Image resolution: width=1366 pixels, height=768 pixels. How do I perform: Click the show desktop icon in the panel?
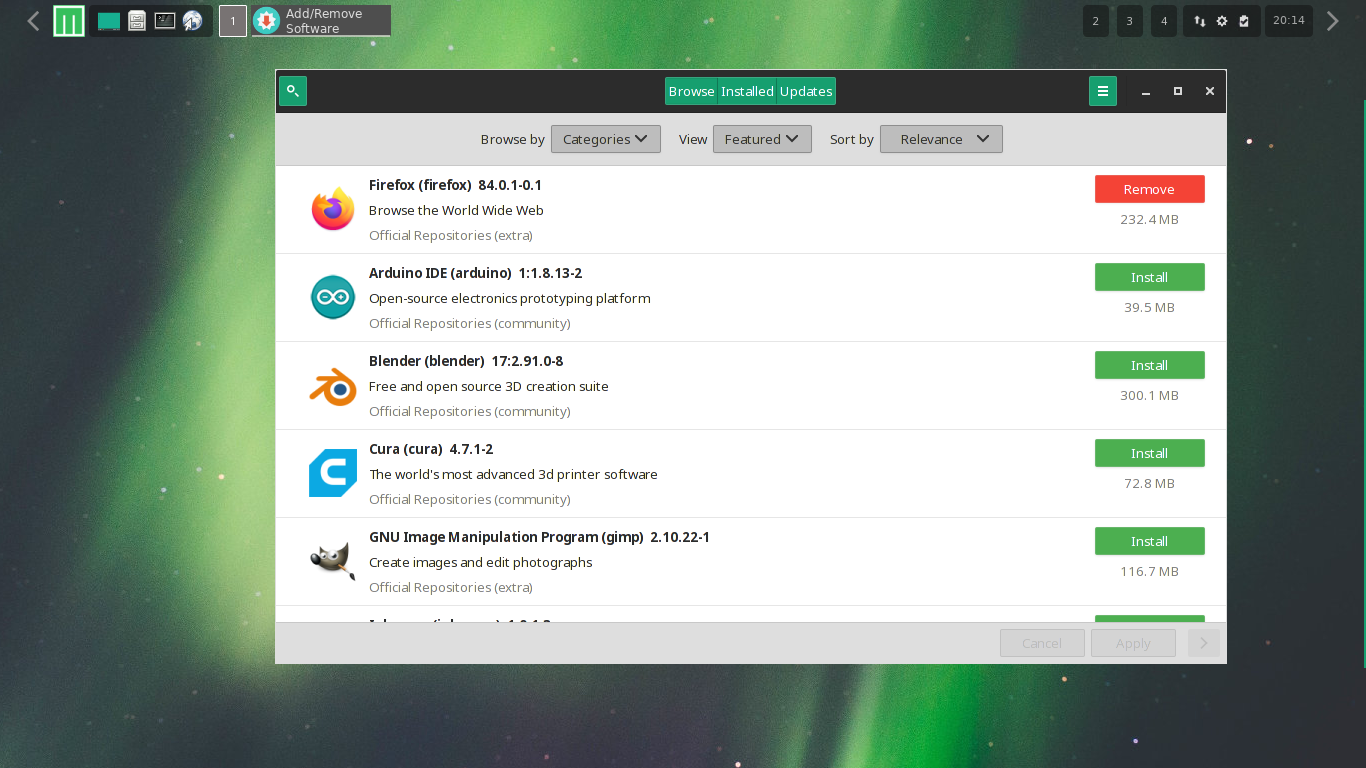(x=109, y=21)
